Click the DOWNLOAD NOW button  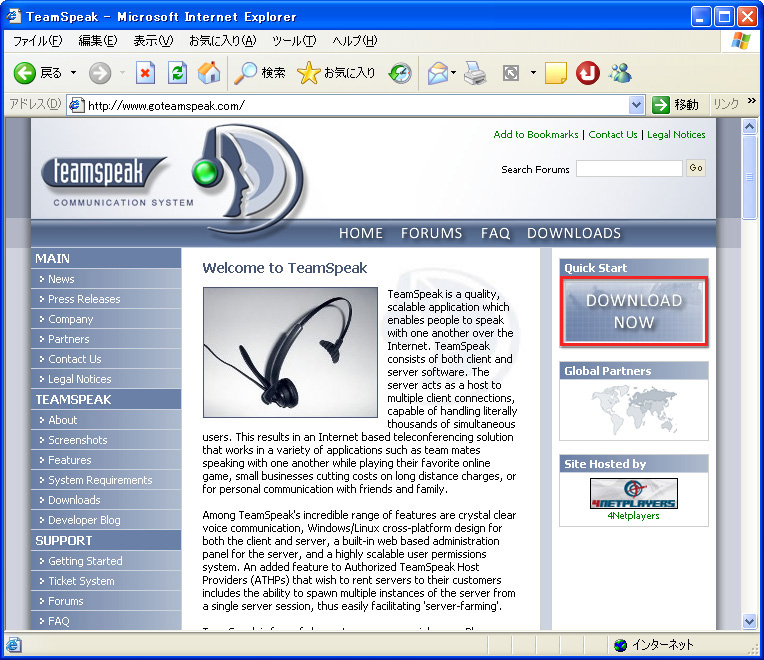click(x=633, y=311)
